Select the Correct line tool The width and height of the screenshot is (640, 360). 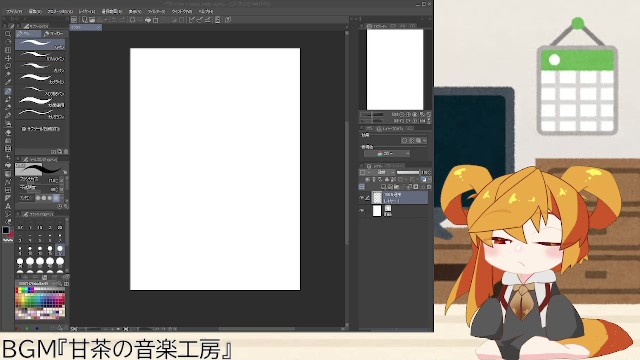click(x=8, y=222)
